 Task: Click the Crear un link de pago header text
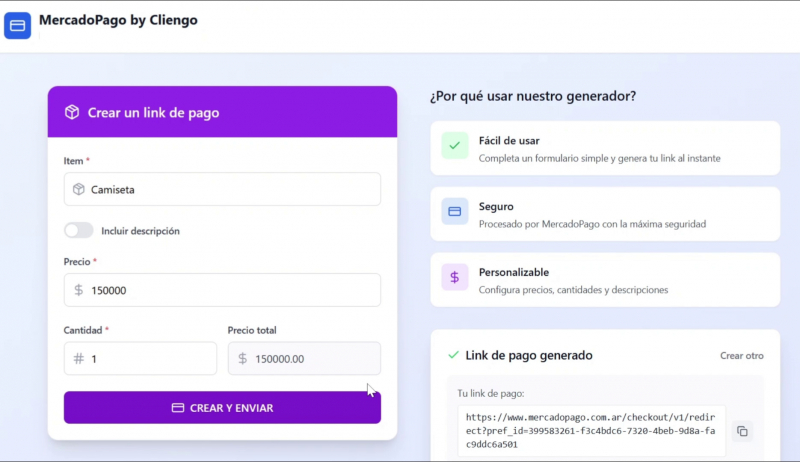coord(154,113)
